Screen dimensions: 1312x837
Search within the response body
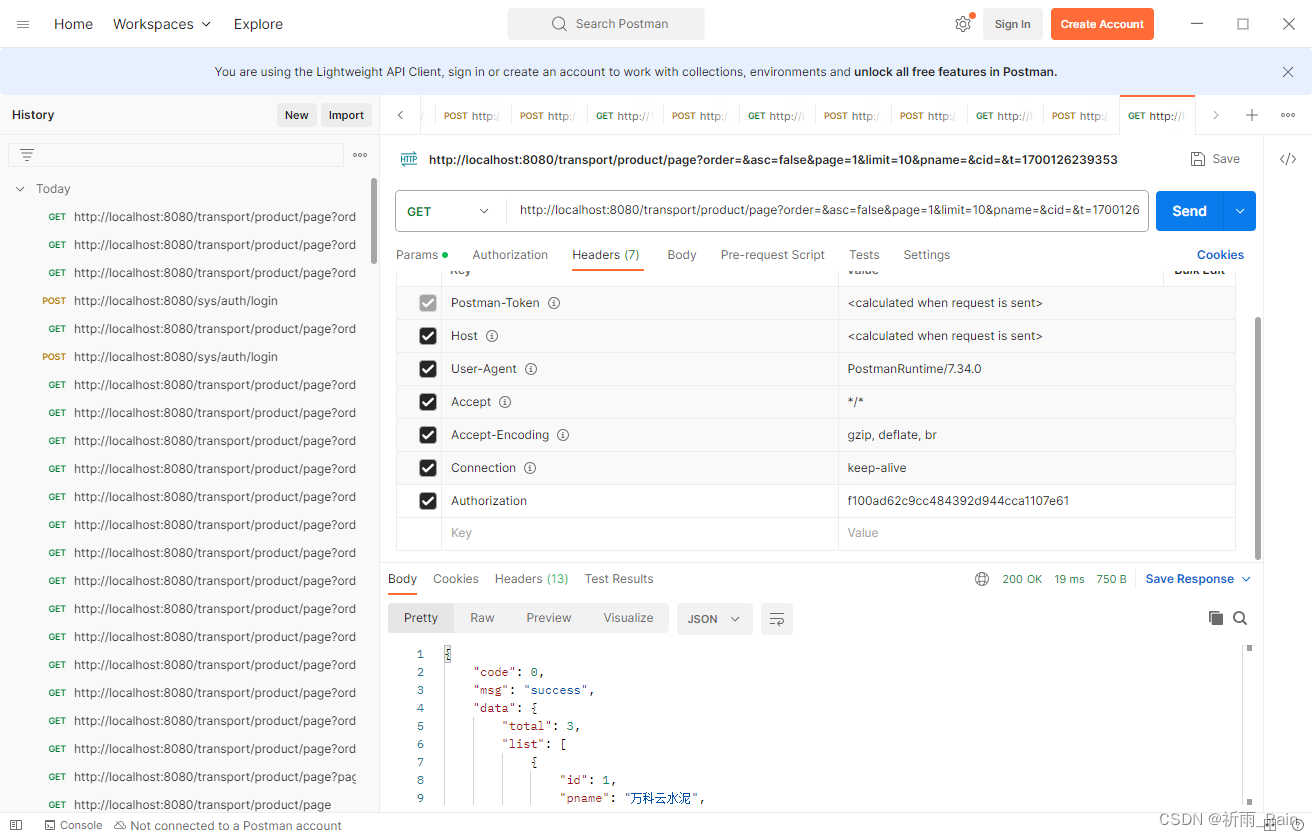tap(1240, 618)
